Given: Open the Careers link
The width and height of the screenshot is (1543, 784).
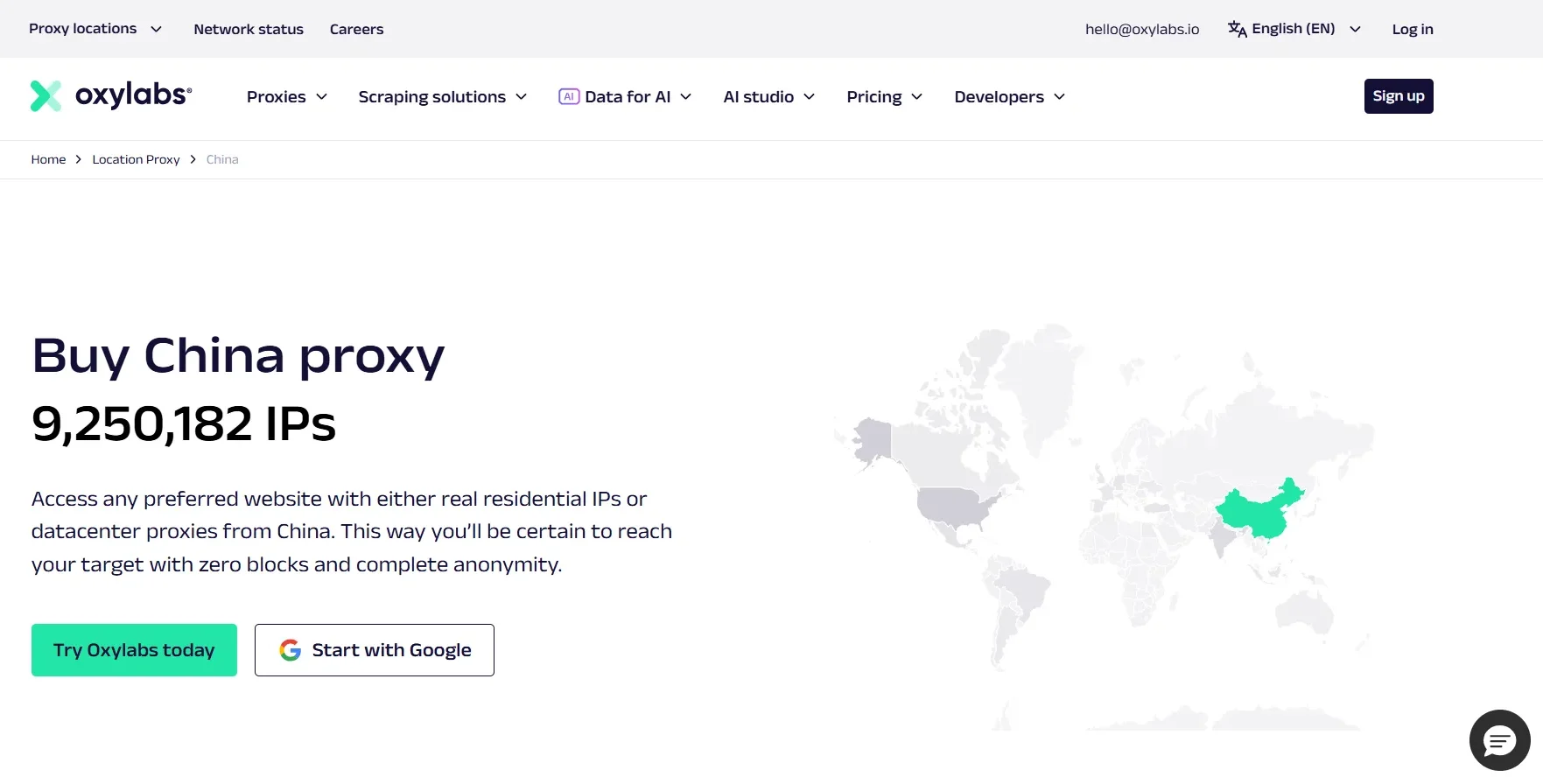Looking at the screenshot, I should point(356,29).
